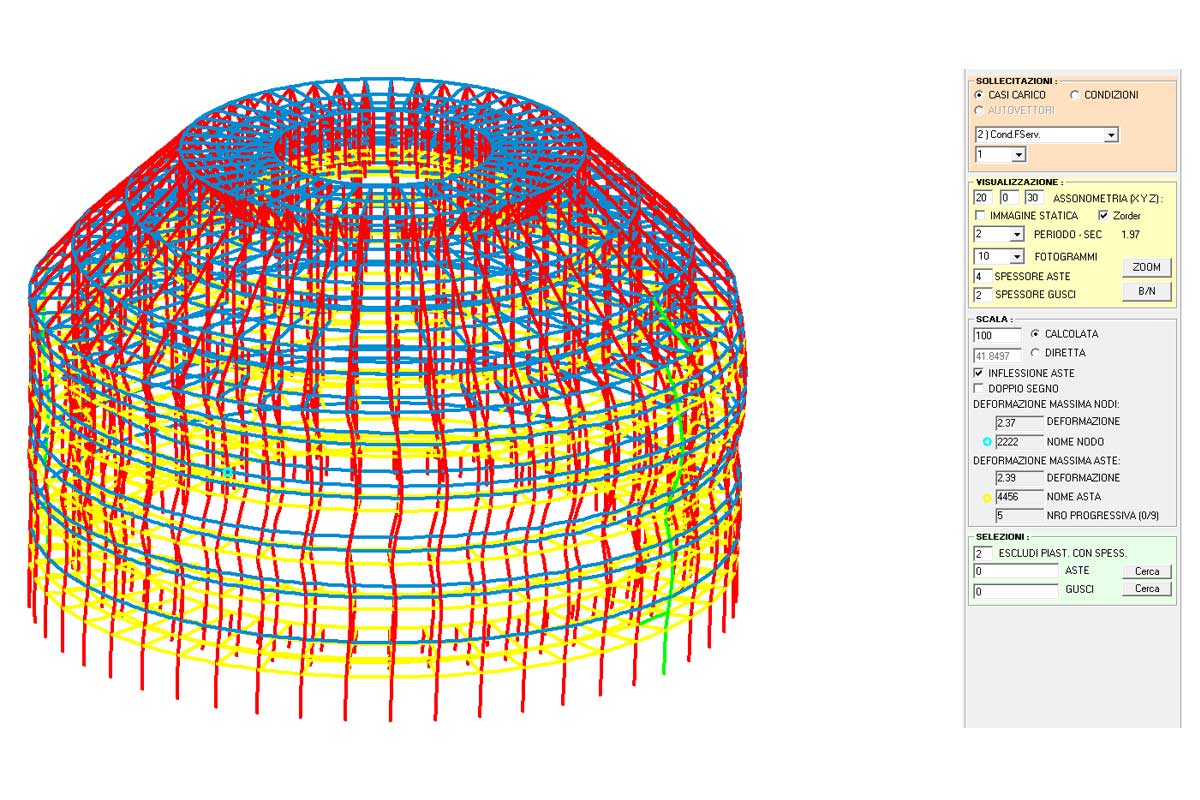Screen dimensions: 1200x800
Task: Click the B/N button
Action: (x=1147, y=291)
